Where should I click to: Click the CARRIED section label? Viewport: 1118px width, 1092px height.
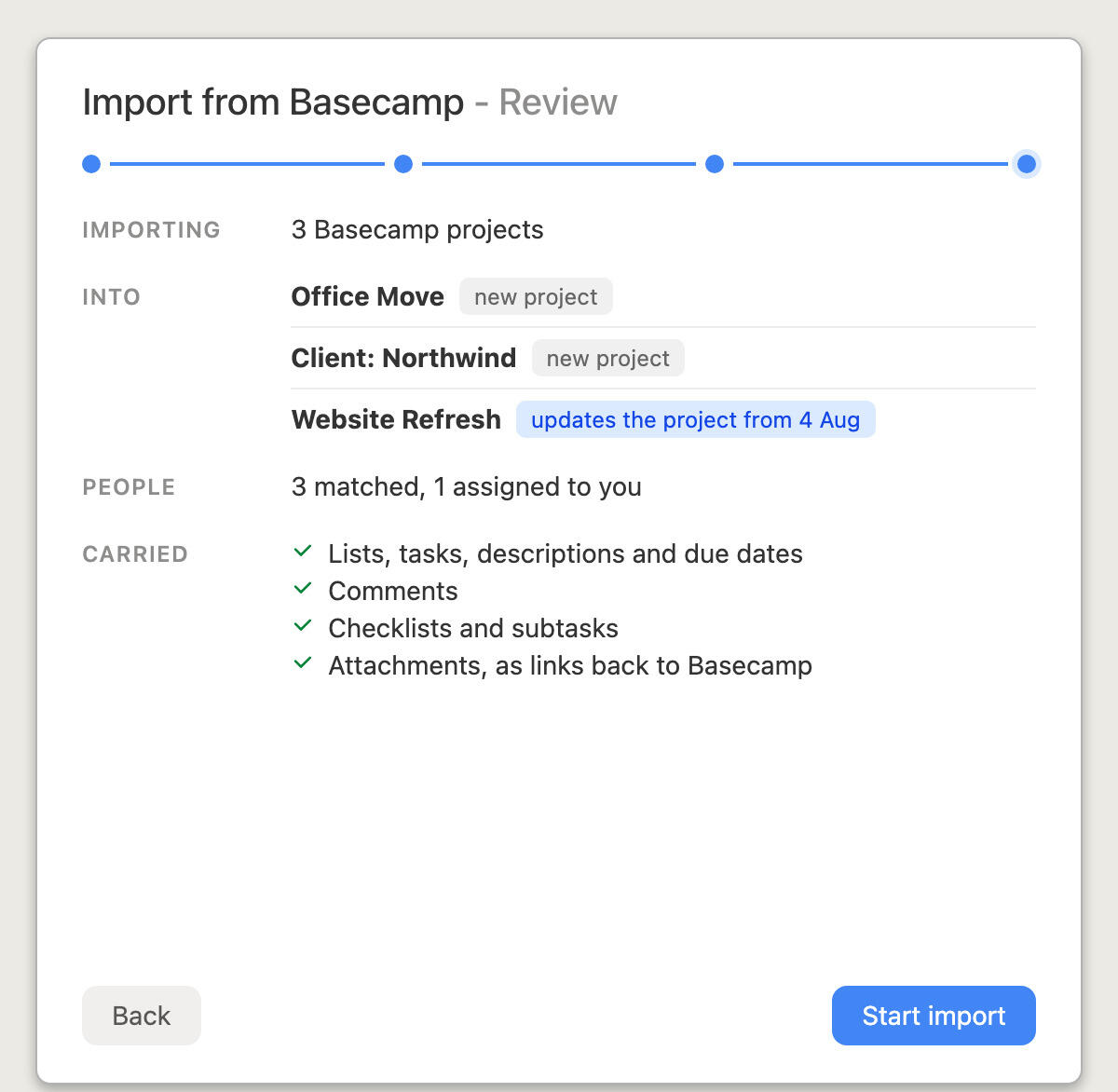tap(135, 553)
